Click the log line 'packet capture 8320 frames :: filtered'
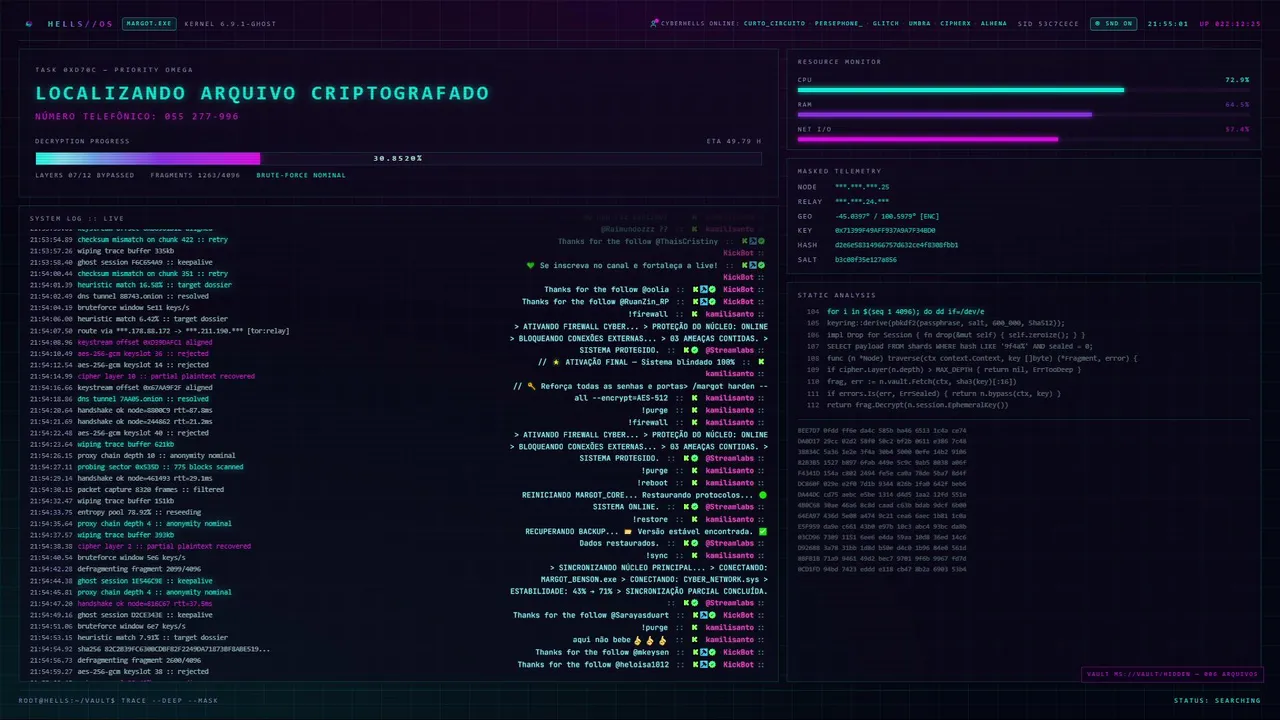1280x720 pixels. 127,489
